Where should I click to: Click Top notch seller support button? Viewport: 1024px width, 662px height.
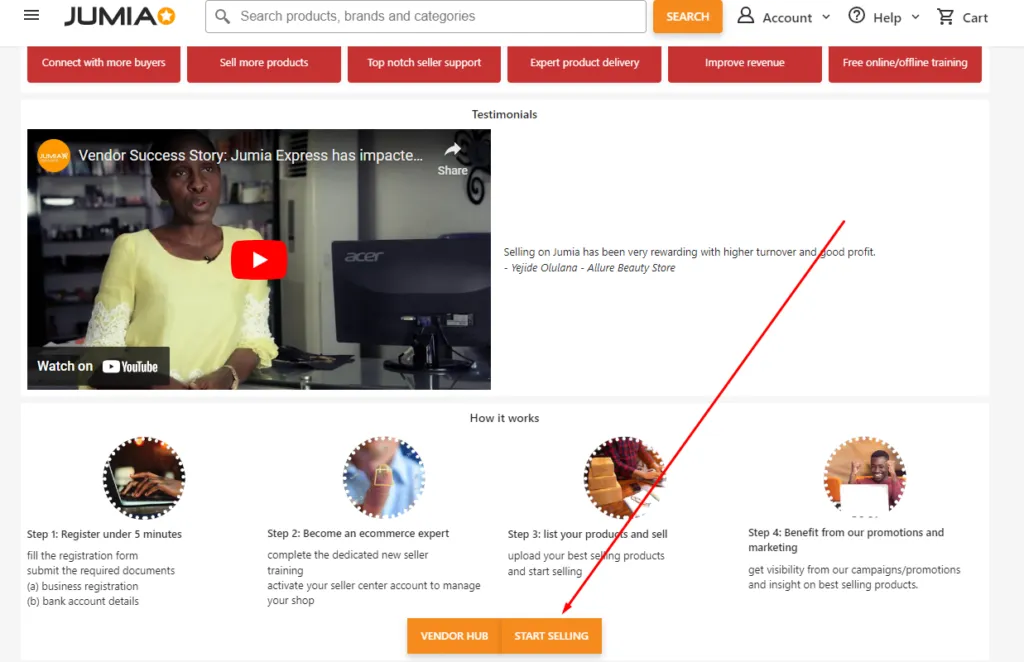click(424, 63)
